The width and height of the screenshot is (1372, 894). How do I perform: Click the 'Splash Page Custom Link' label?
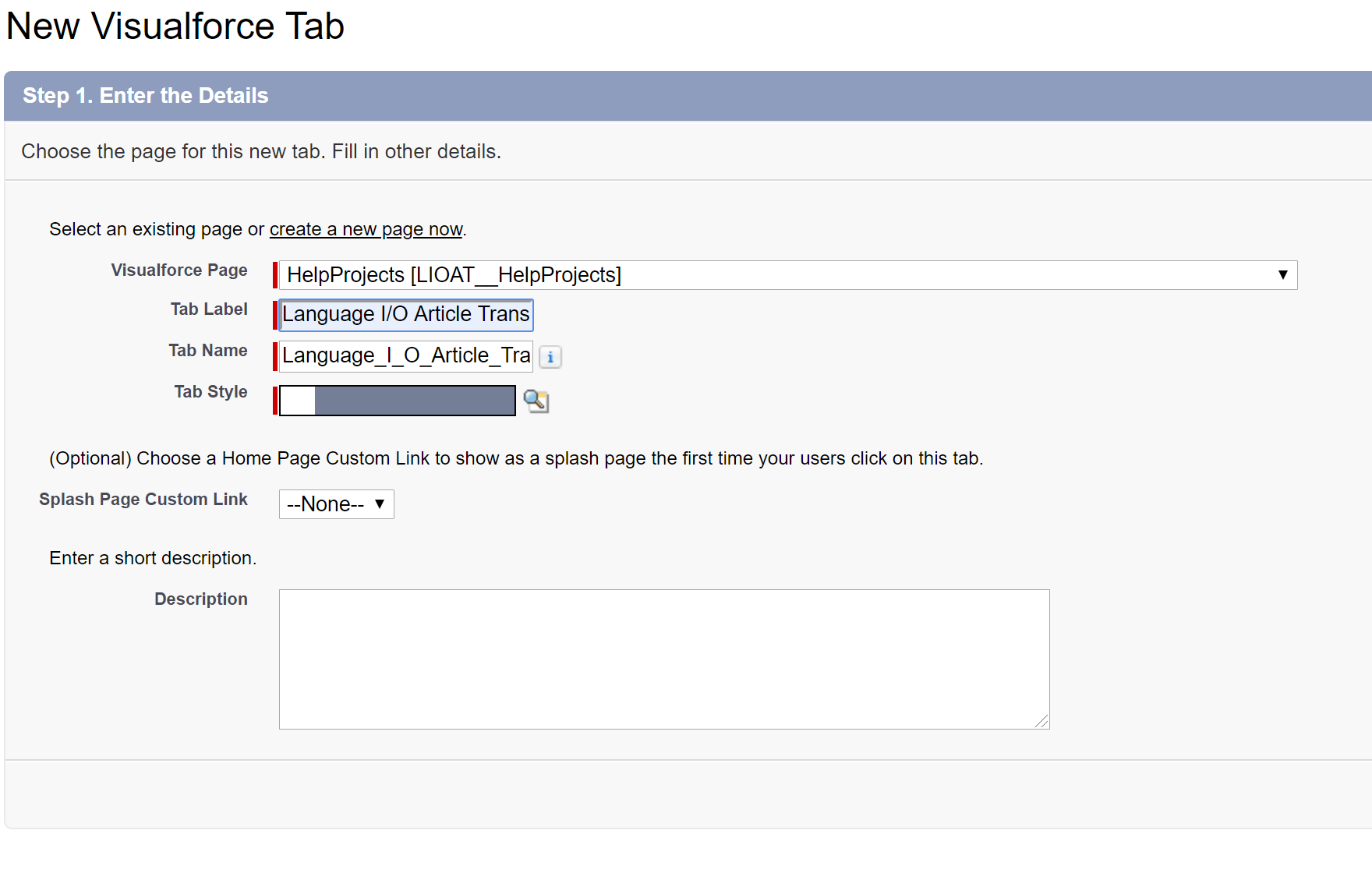143,500
